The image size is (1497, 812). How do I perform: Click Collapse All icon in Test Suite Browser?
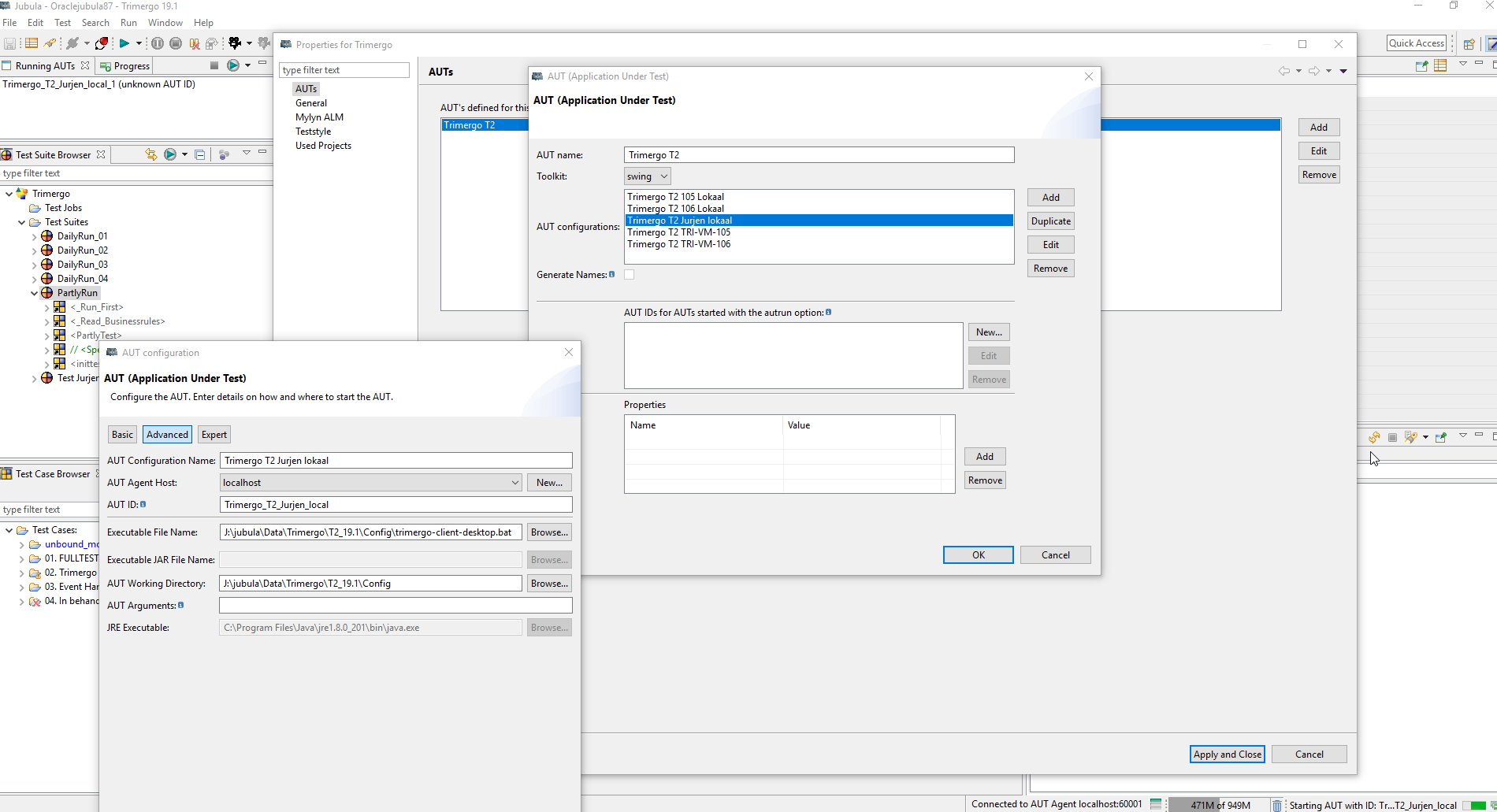[200, 154]
